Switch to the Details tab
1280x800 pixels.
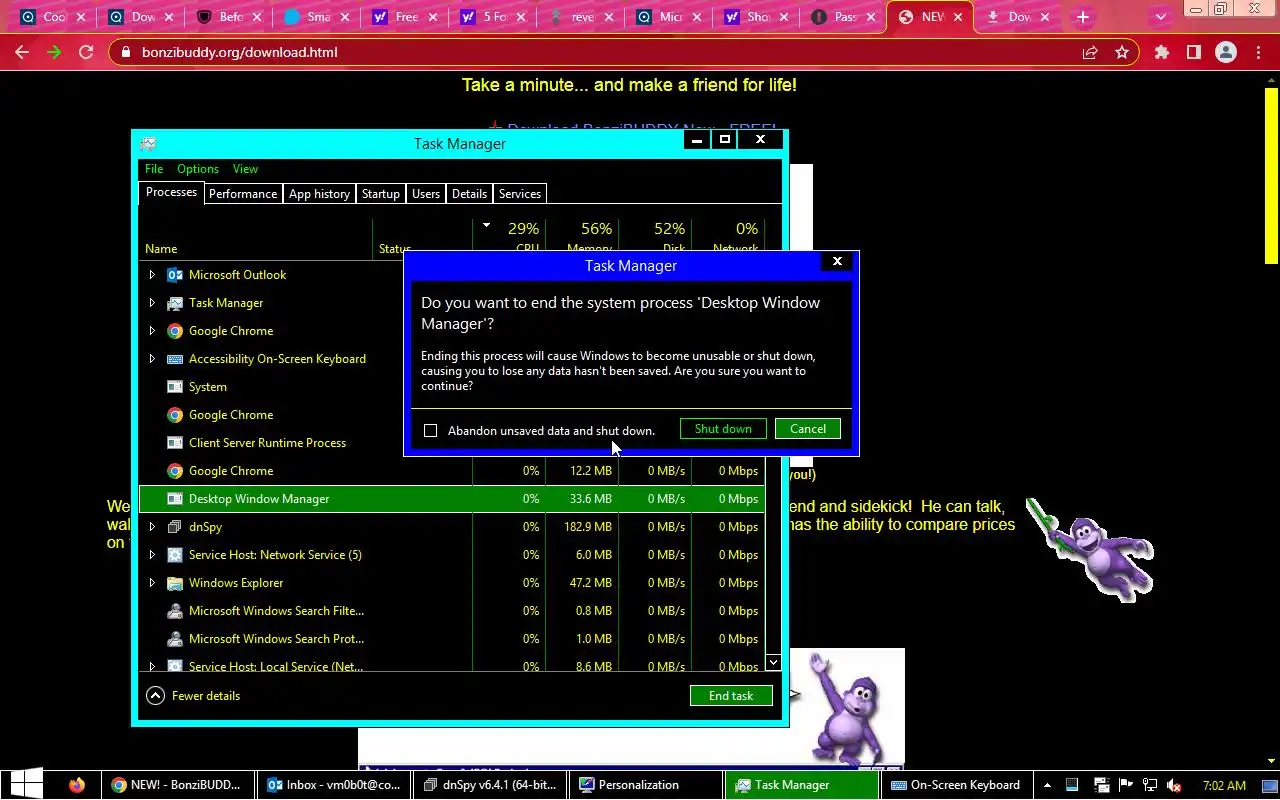[469, 194]
